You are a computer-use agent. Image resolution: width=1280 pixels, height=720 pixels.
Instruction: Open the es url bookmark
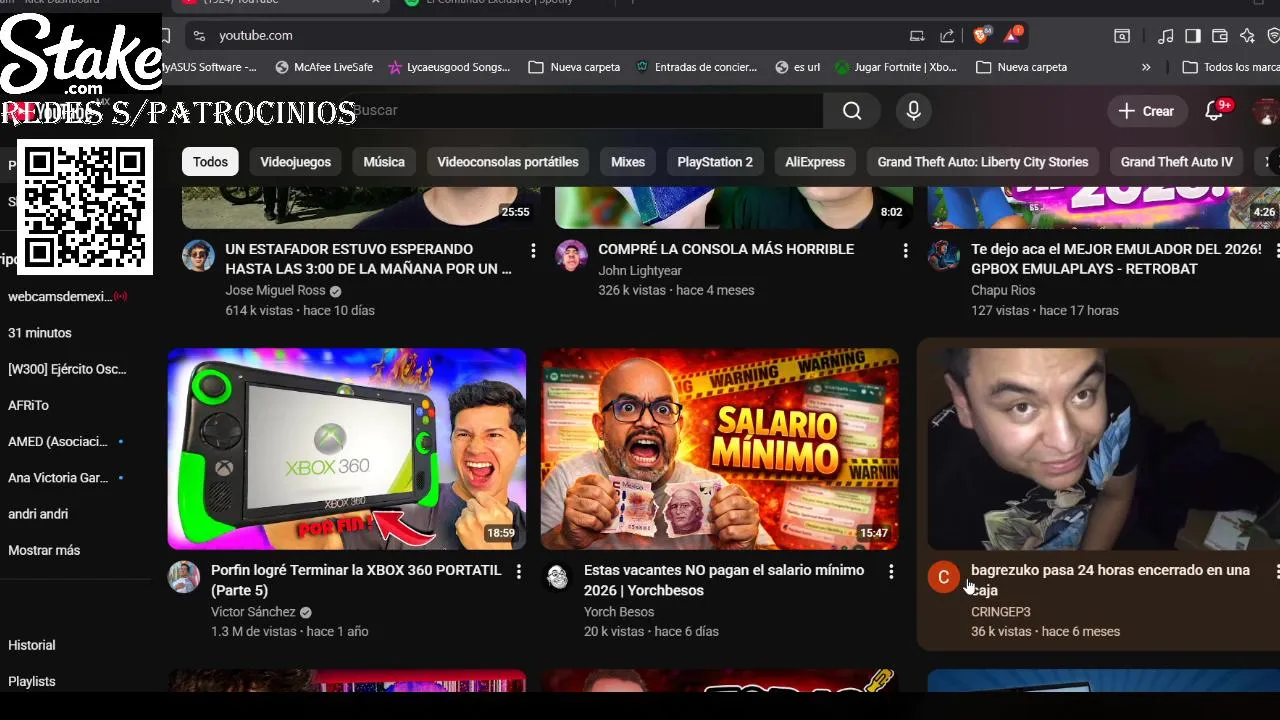(798, 67)
